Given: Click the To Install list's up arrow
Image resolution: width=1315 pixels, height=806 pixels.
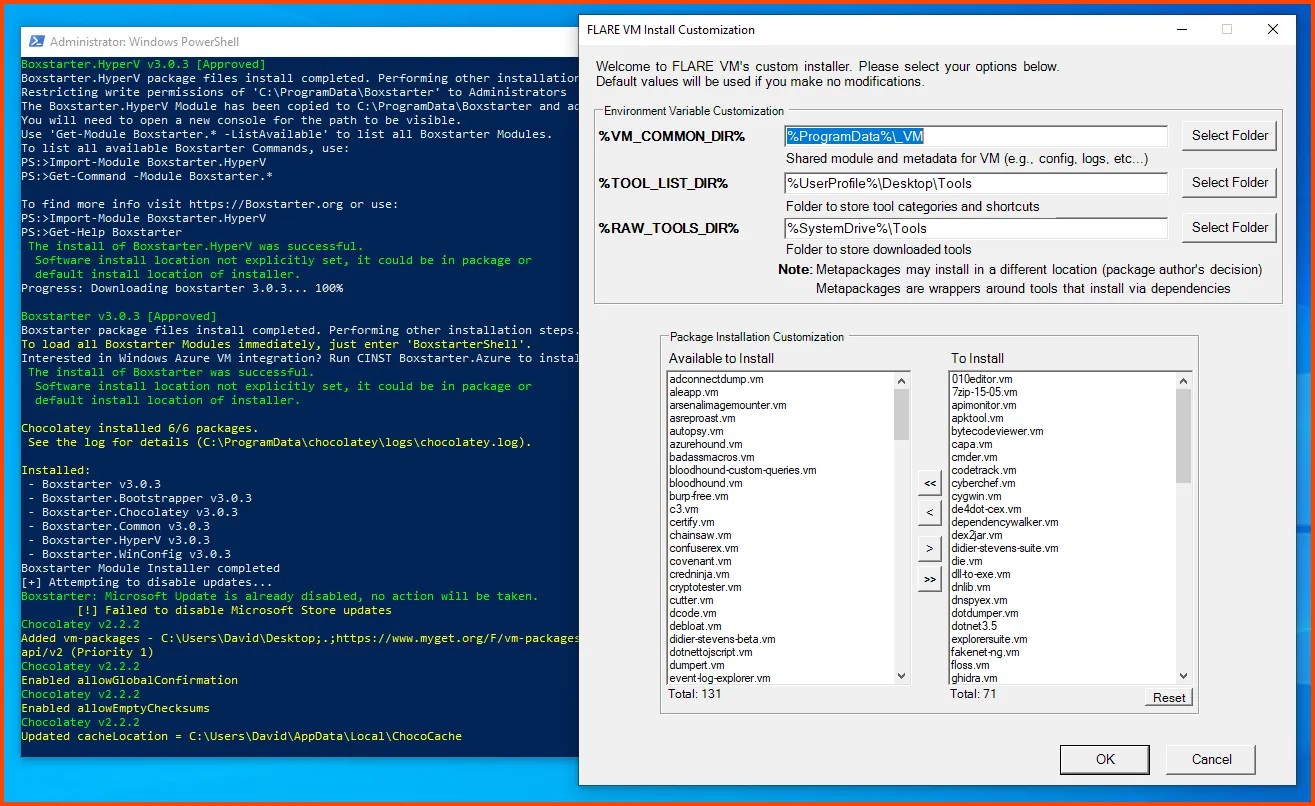Looking at the screenshot, I should 1184,381.
